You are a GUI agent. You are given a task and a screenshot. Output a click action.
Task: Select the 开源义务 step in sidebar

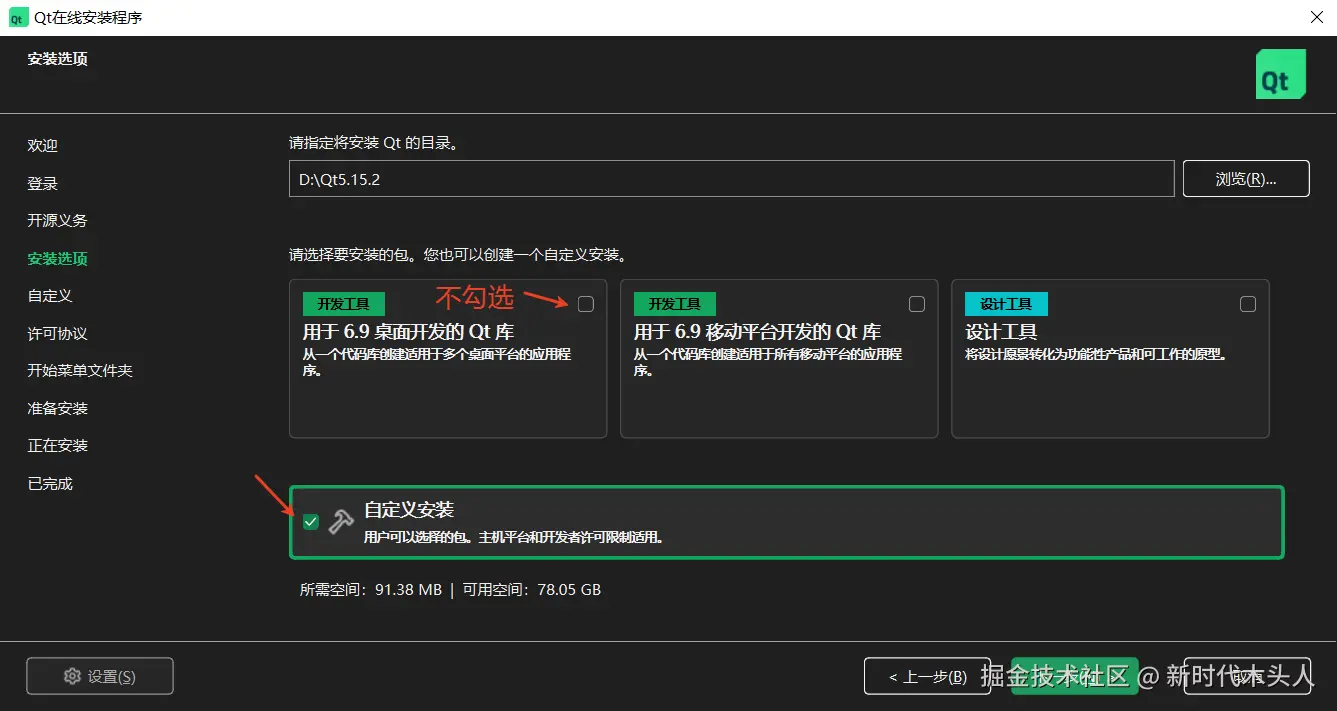coord(57,220)
